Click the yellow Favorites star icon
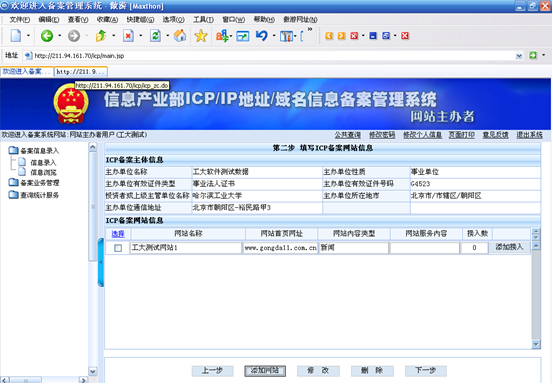Viewport: 553px width, 384px height. pos(201,36)
